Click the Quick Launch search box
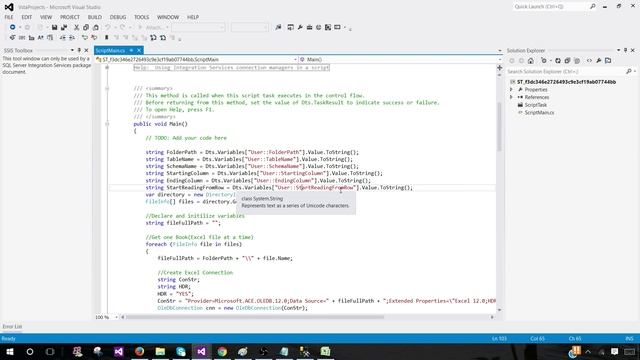This screenshot has height=360, width=640. tap(550, 7)
